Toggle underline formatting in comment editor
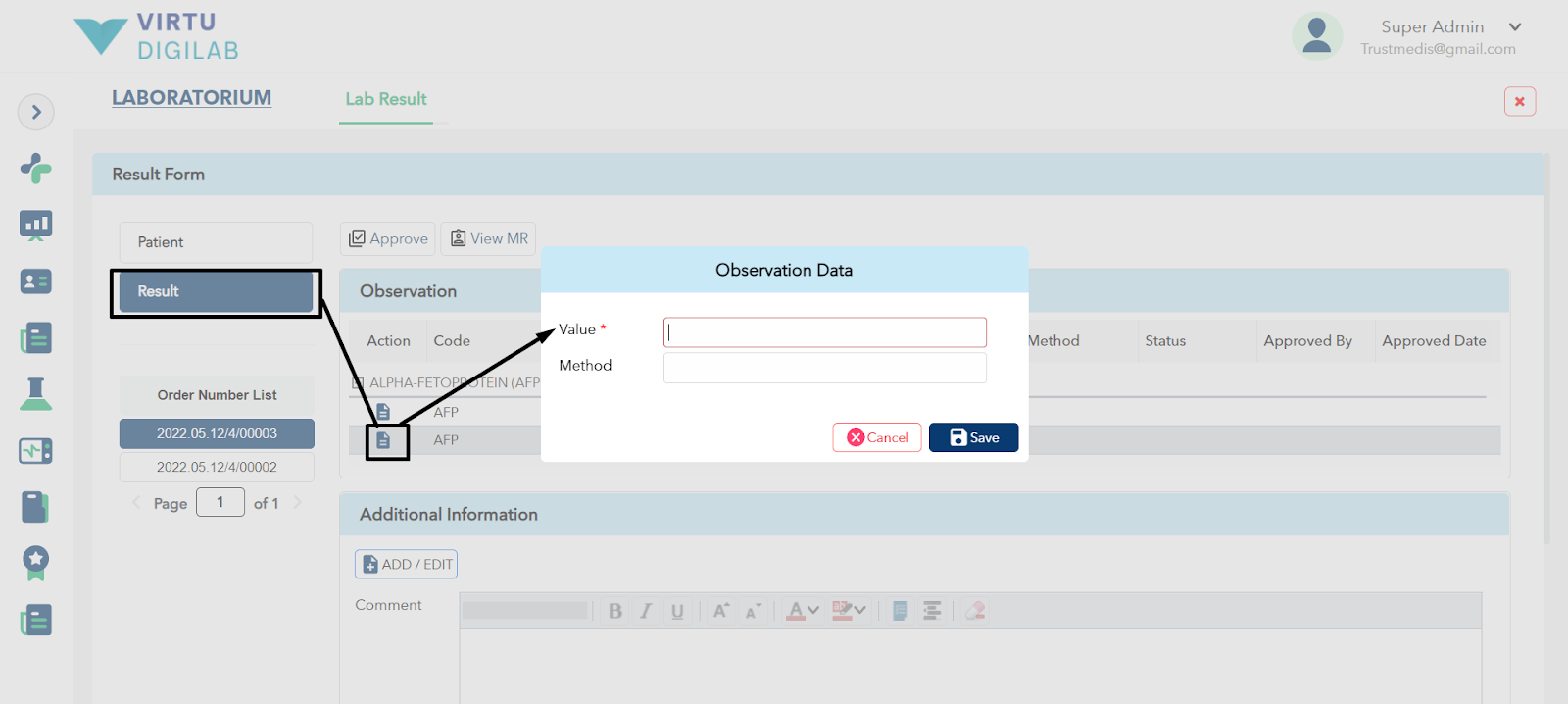Image resolution: width=1568 pixels, height=704 pixels. point(677,611)
